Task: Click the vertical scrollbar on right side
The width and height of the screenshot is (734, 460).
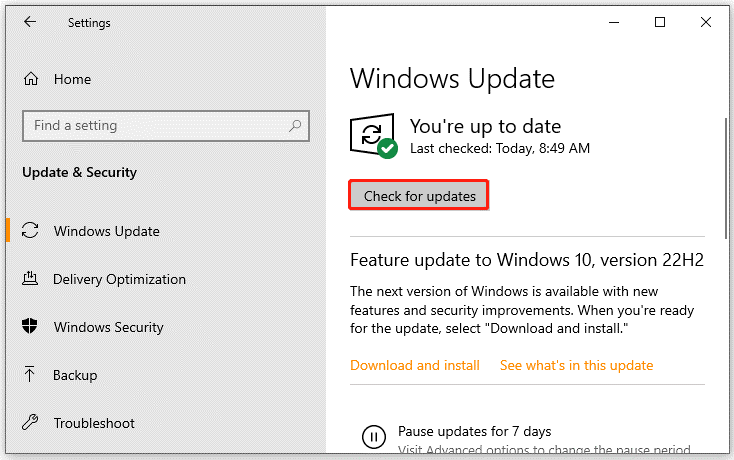Action: (725, 178)
